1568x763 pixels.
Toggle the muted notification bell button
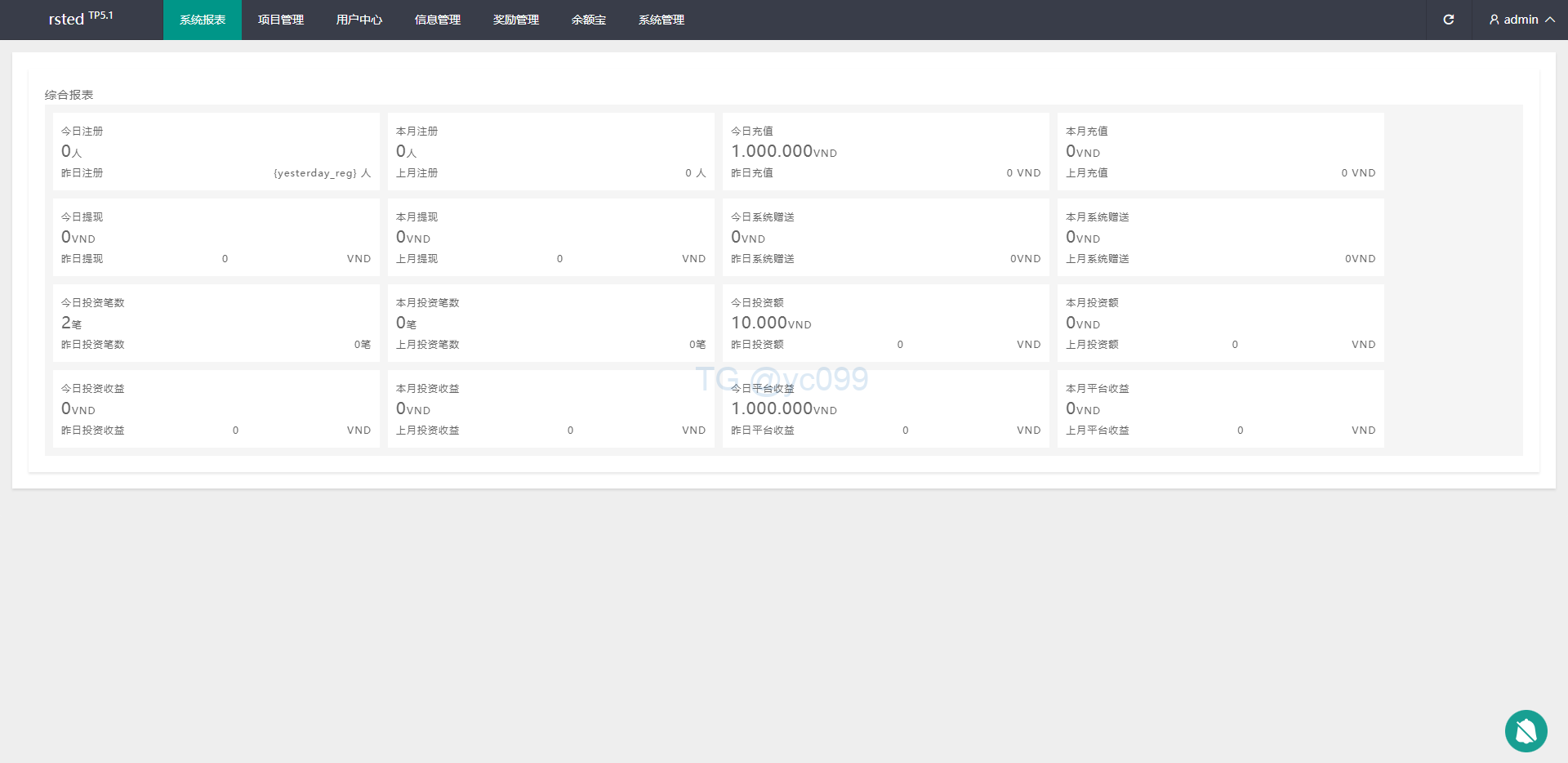[1526, 731]
